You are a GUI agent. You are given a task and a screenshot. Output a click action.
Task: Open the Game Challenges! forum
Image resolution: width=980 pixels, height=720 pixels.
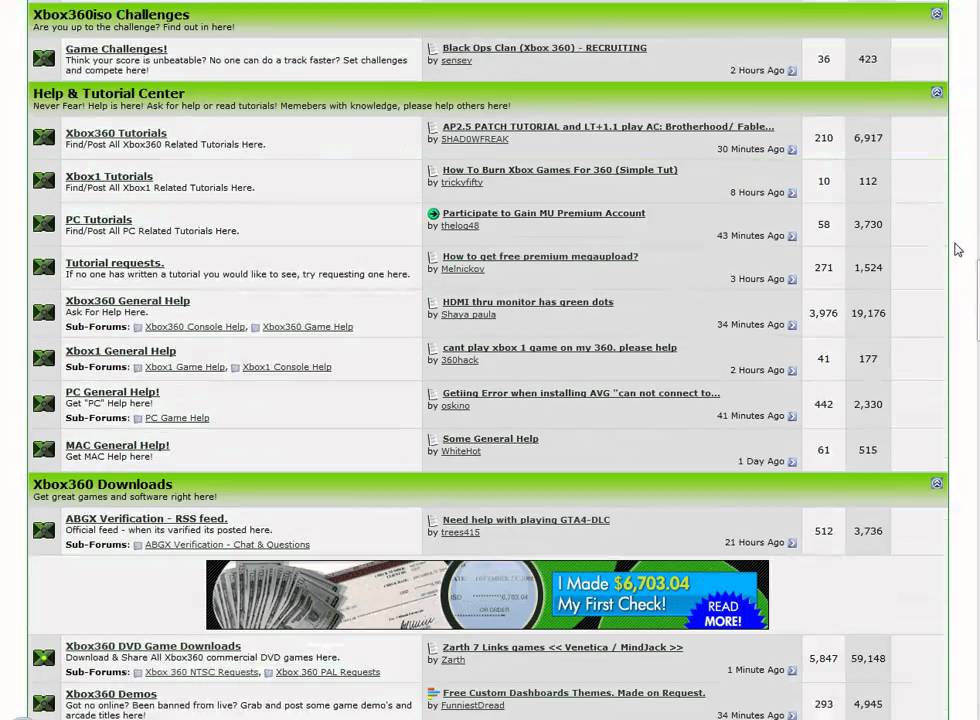click(116, 49)
